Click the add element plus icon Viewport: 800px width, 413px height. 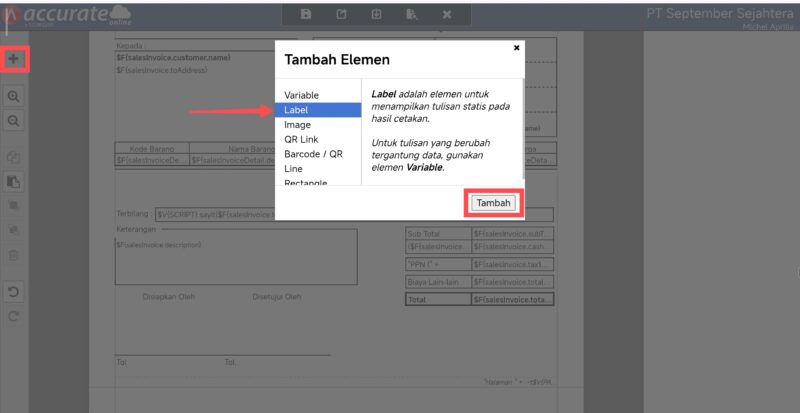pos(14,59)
